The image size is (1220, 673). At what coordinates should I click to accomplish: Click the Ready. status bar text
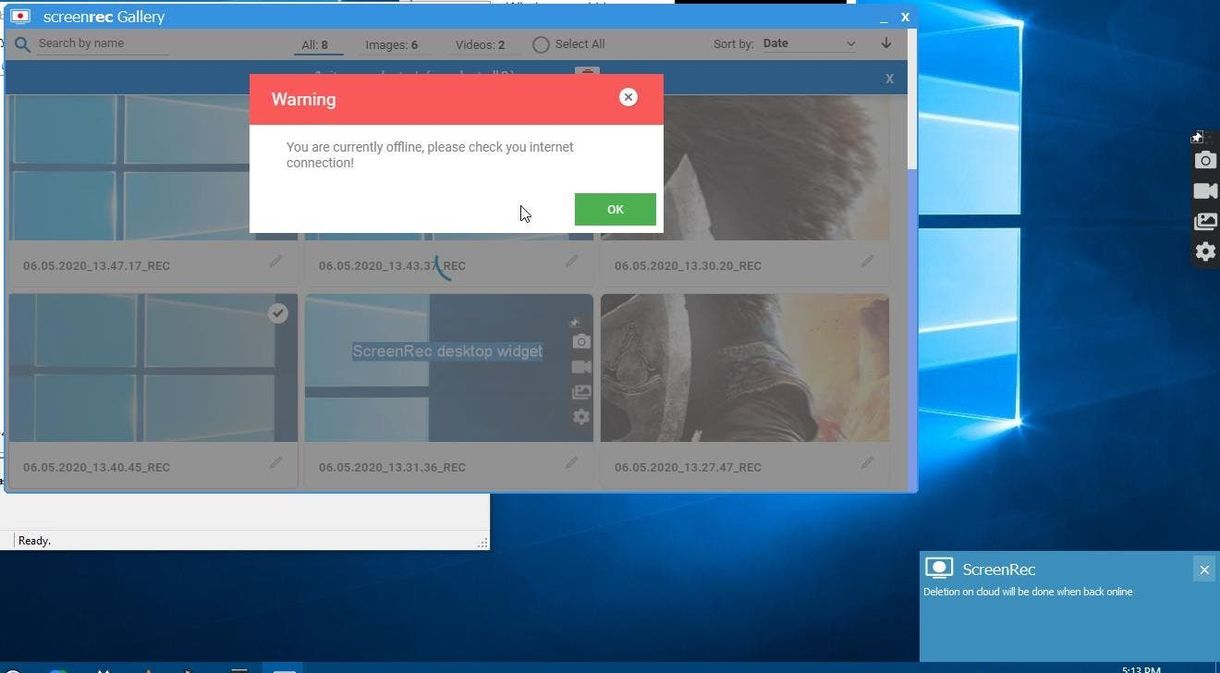pos(34,540)
